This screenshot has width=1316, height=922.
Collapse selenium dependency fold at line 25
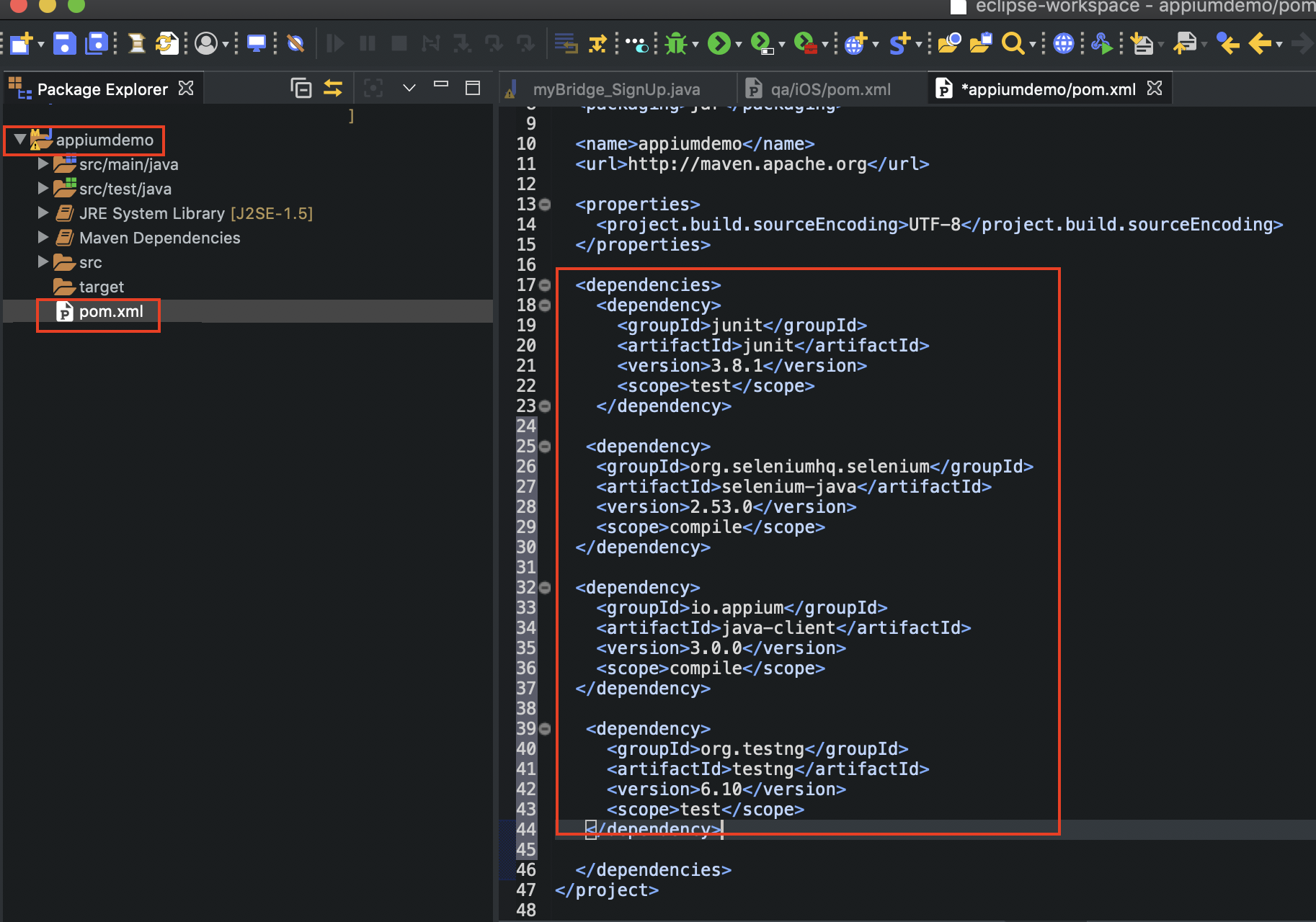click(545, 447)
